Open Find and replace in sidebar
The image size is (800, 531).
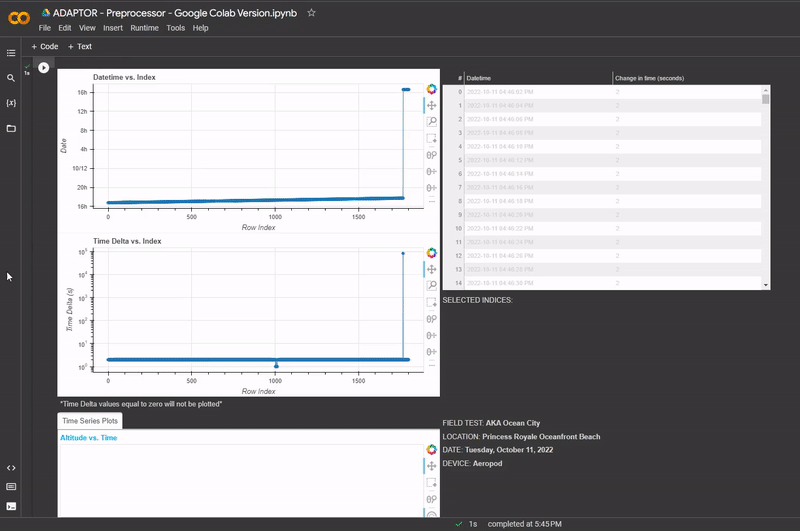click(x=11, y=78)
